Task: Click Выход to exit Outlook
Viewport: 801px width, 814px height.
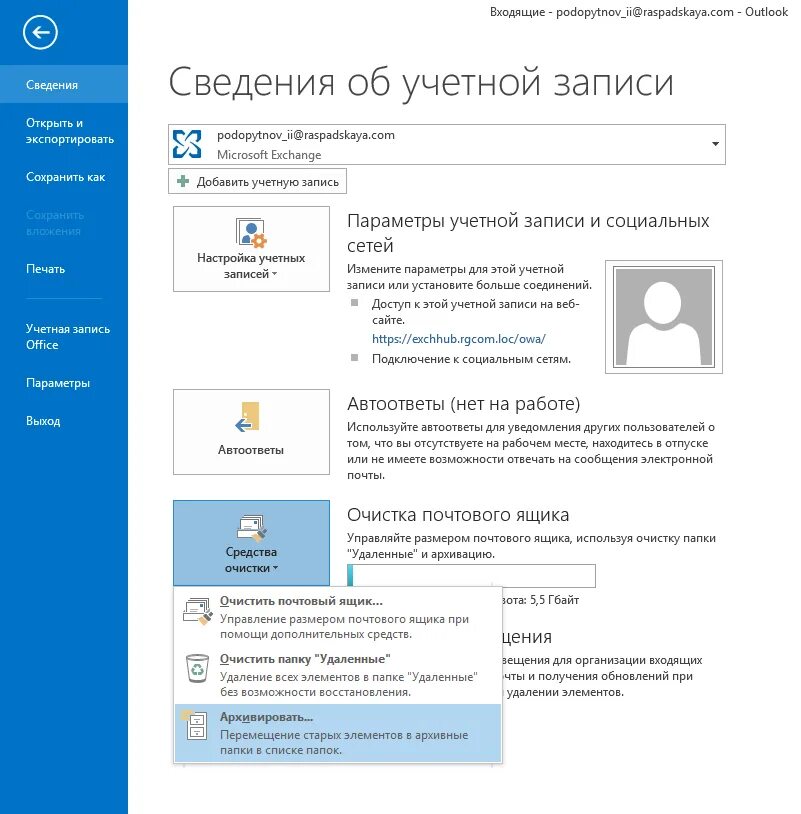Action: [43, 421]
